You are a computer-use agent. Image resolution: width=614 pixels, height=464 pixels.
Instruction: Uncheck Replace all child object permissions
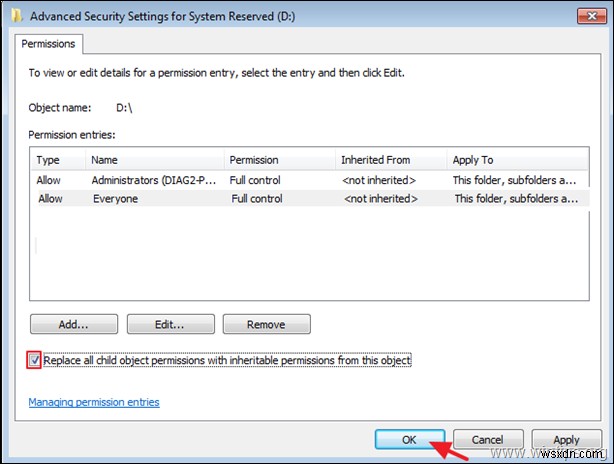click(35, 360)
